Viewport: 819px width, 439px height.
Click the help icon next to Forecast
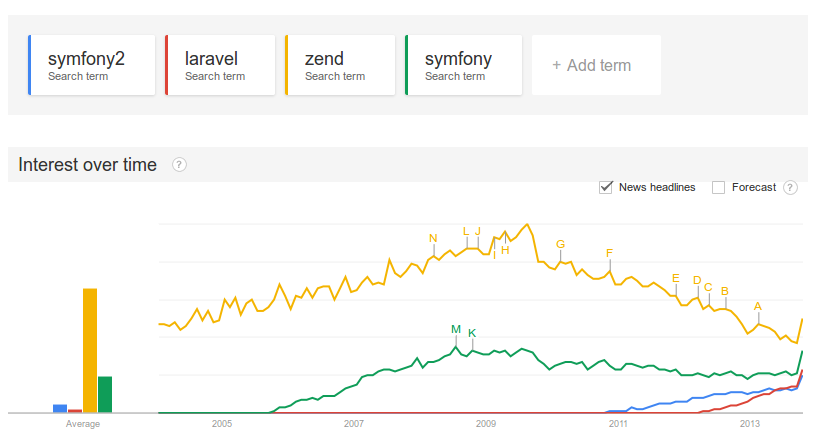pos(791,188)
